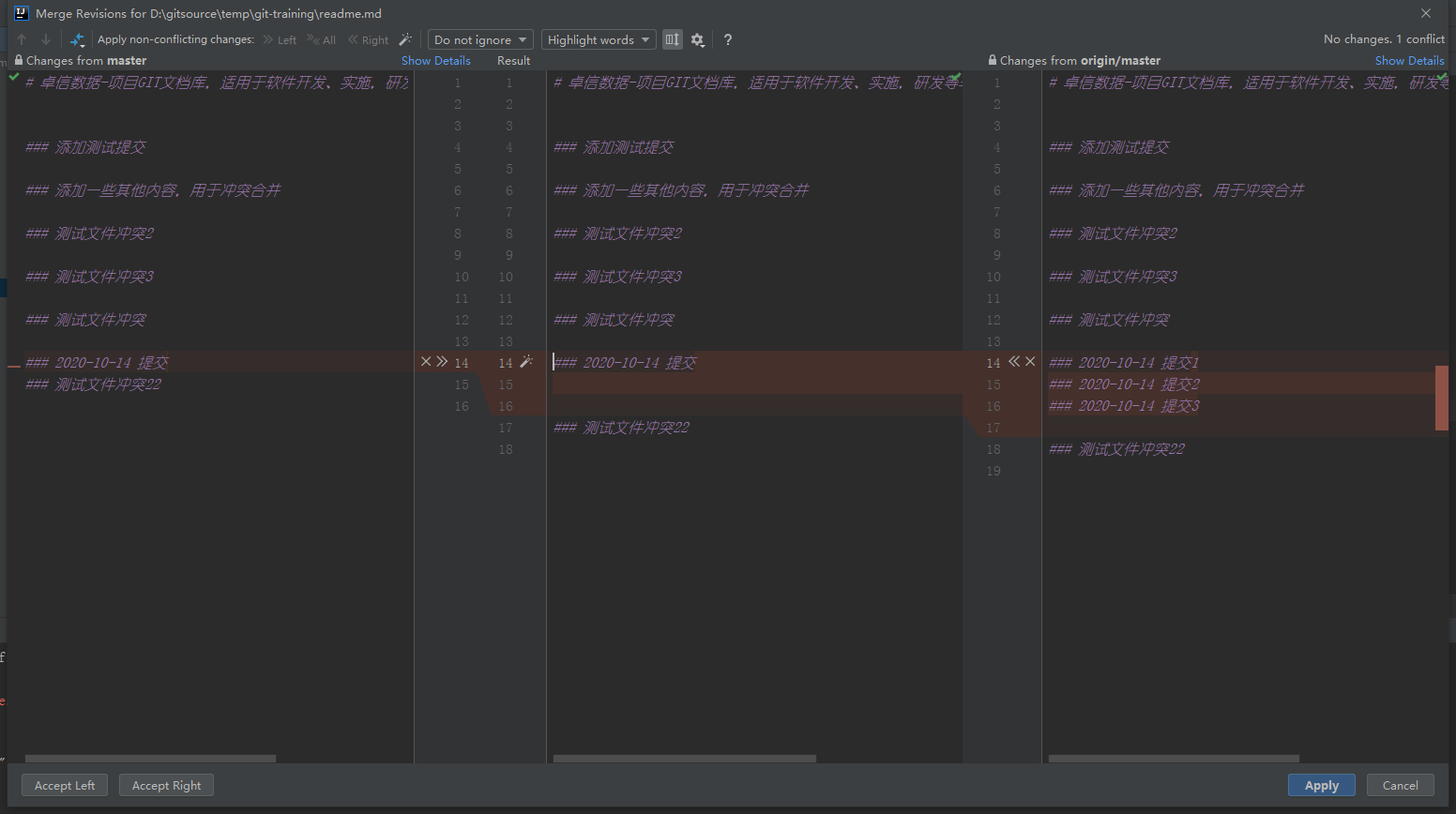Ignore right change at line 14 (X)

pos(1030,362)
